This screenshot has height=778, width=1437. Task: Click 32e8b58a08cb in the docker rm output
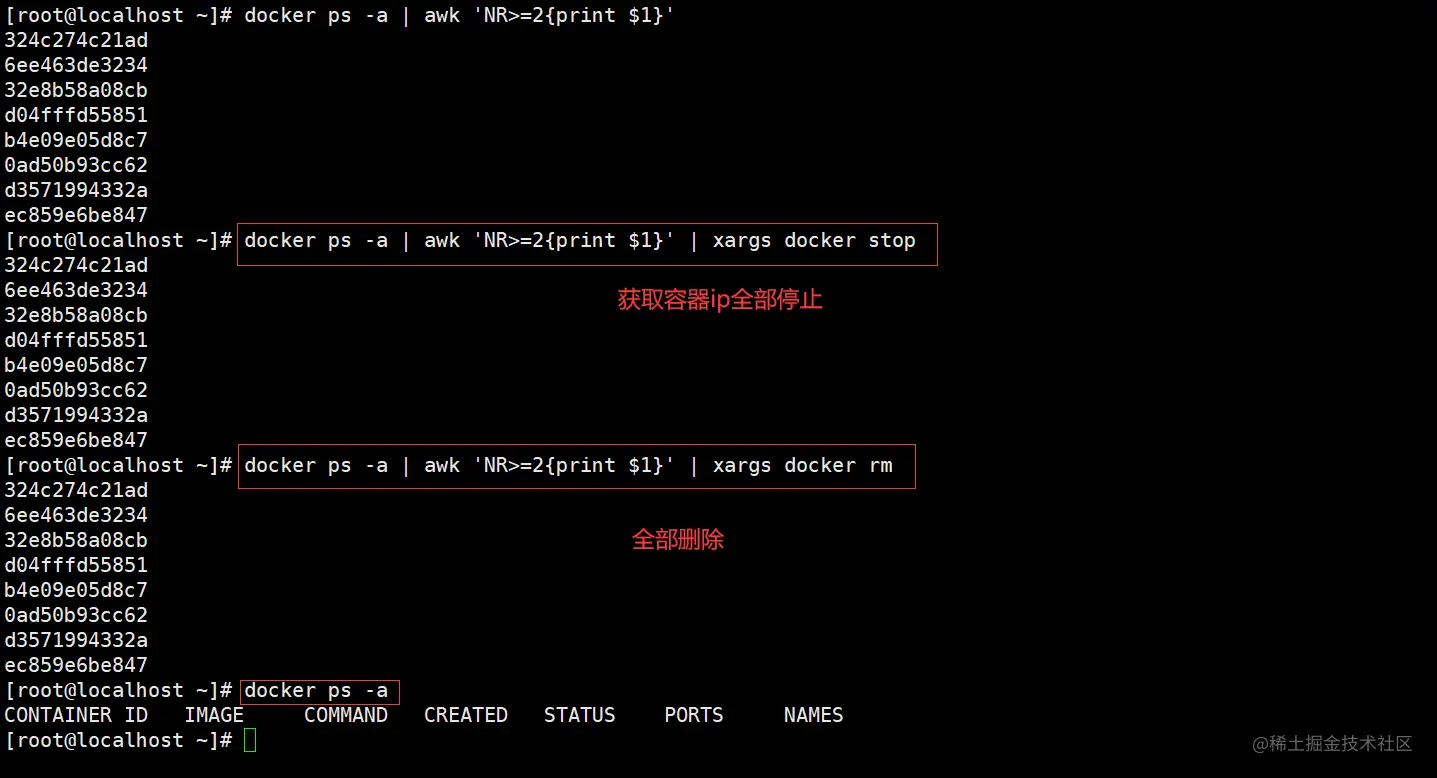click(76, 540)
